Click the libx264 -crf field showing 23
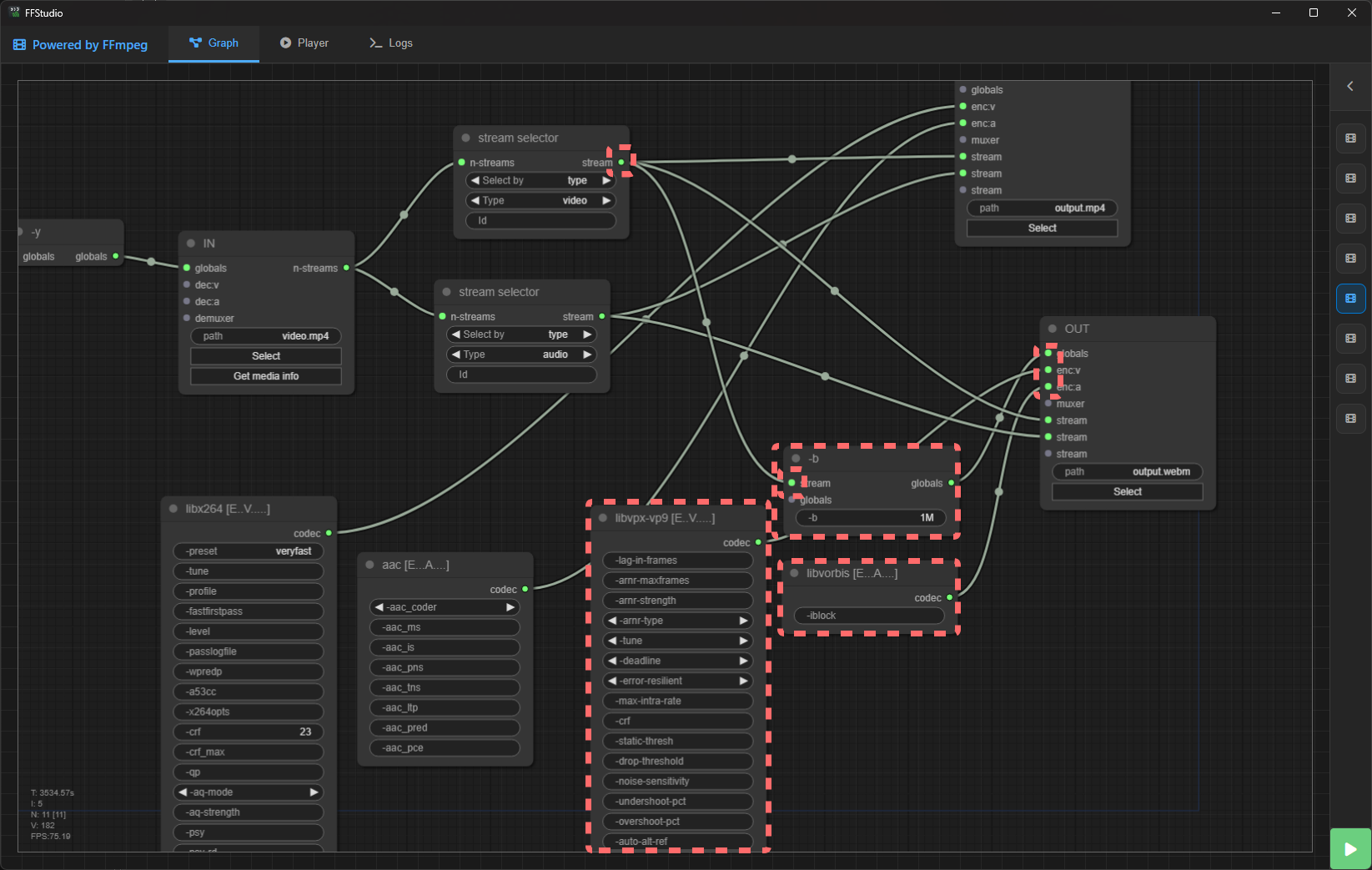Viewport: 1372px width, 870px height. (x=249, y=732)
